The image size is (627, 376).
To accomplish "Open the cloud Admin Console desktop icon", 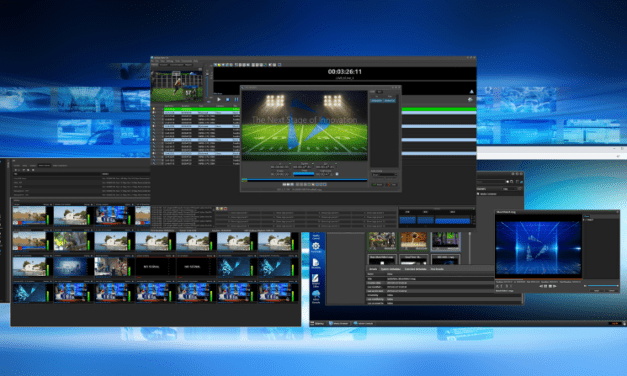I will click(x=316, y=296).
